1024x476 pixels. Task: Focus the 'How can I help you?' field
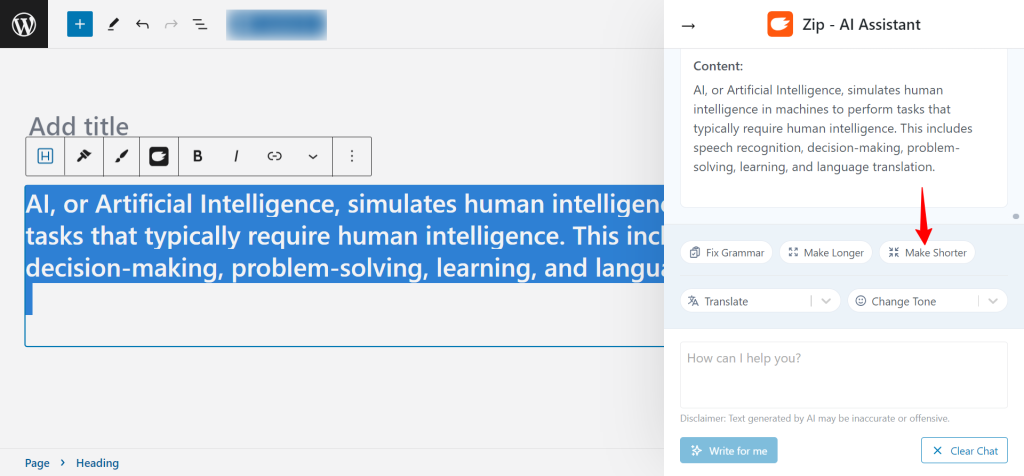coord(844,375)
